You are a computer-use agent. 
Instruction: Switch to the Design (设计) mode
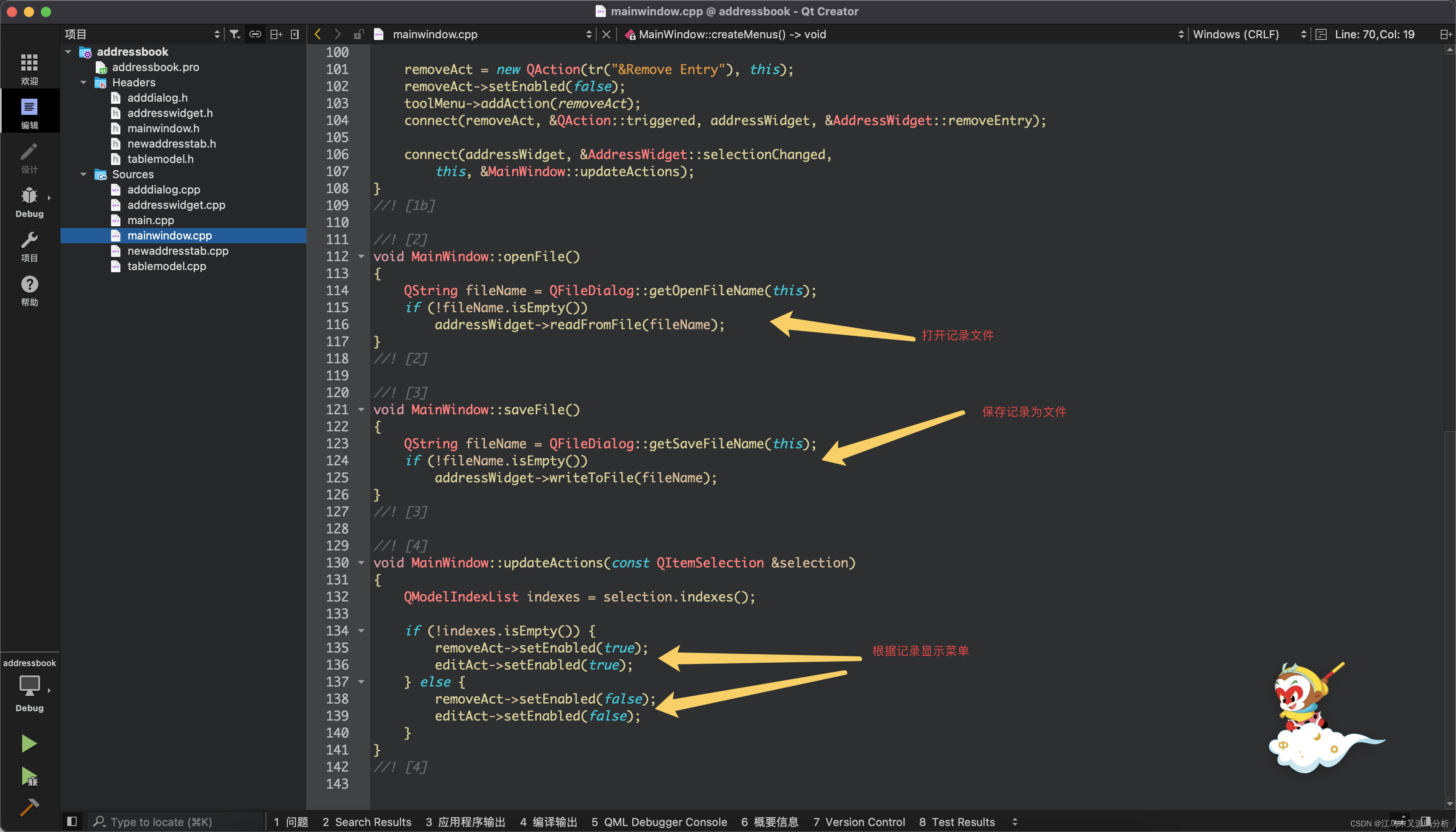coord(29,158)
